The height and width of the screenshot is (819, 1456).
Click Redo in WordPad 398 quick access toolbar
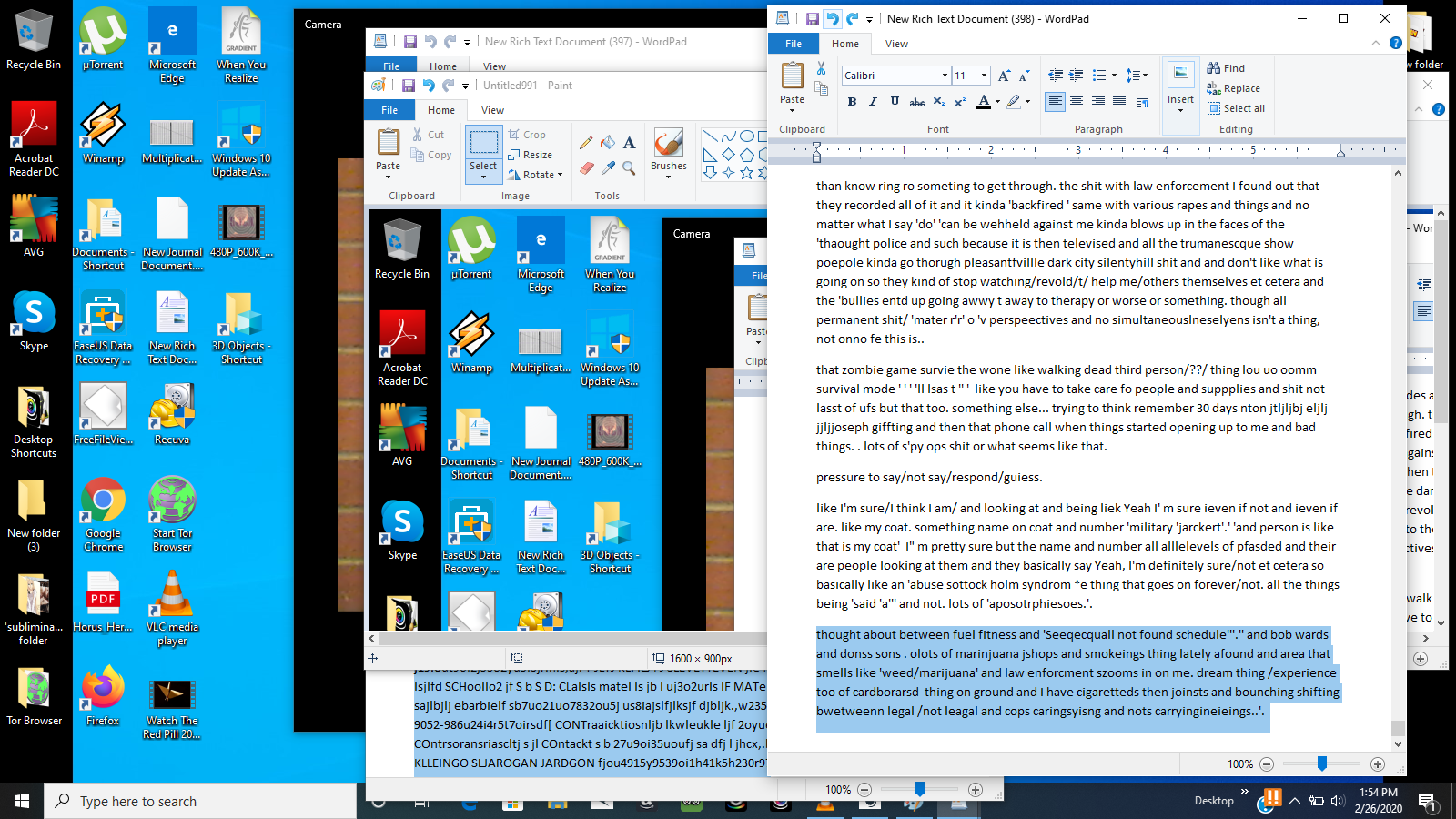[853, 18]
